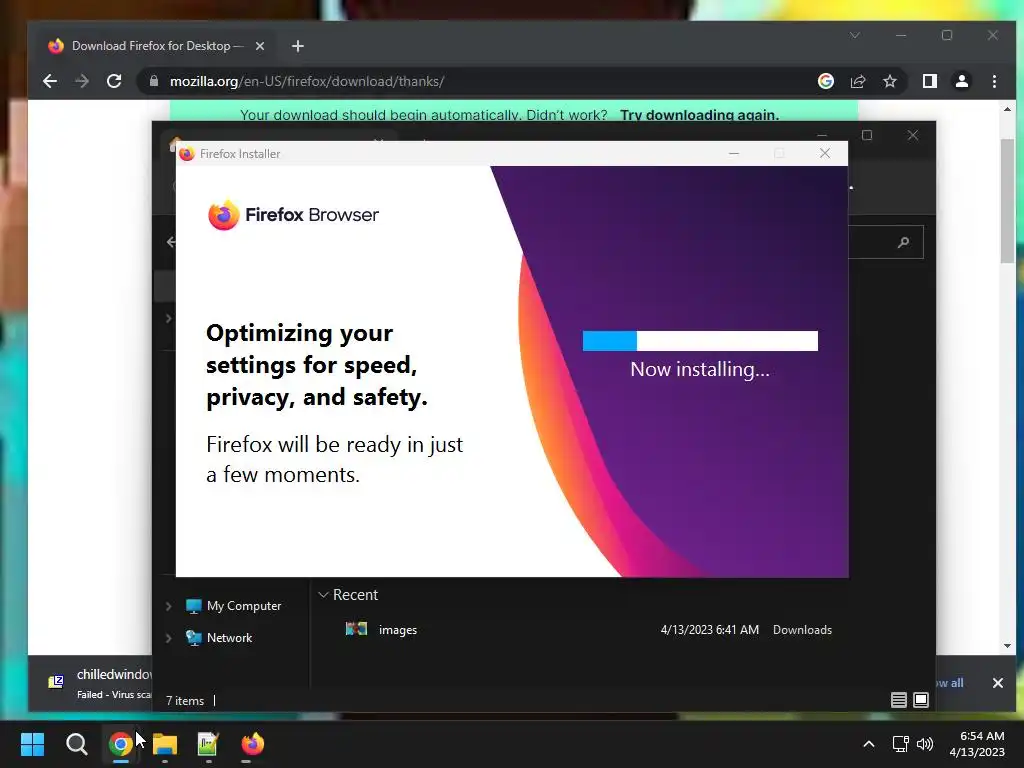Click the Firefox Browser logo
The image size is (1024, 768).
[293, 215]
